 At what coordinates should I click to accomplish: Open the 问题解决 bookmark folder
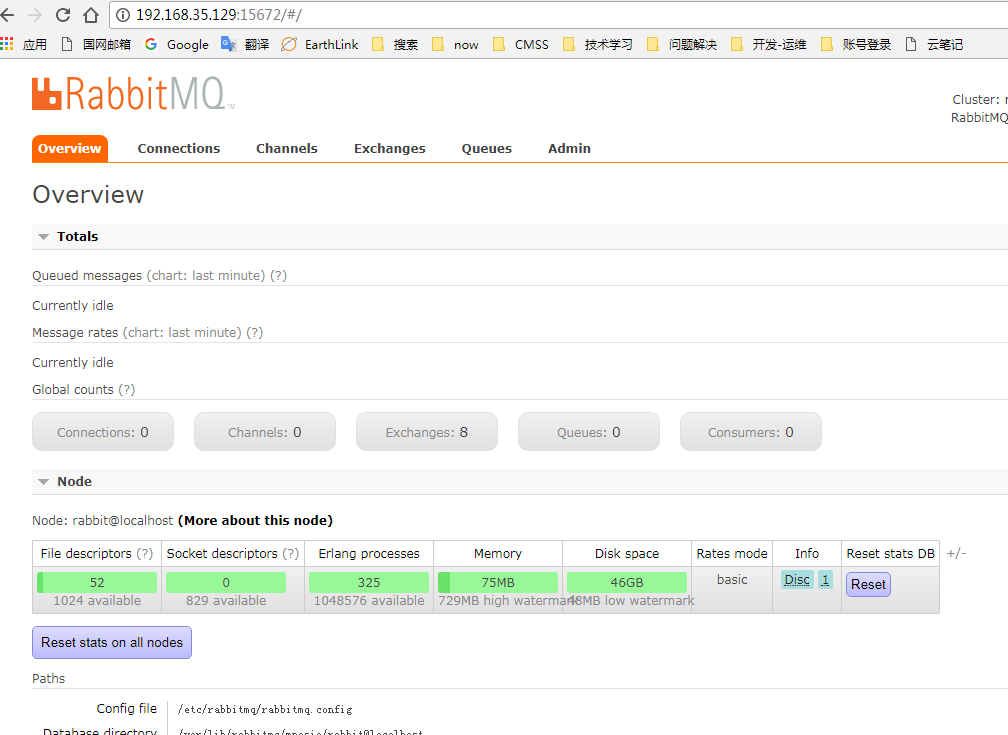tap(682, 44)
